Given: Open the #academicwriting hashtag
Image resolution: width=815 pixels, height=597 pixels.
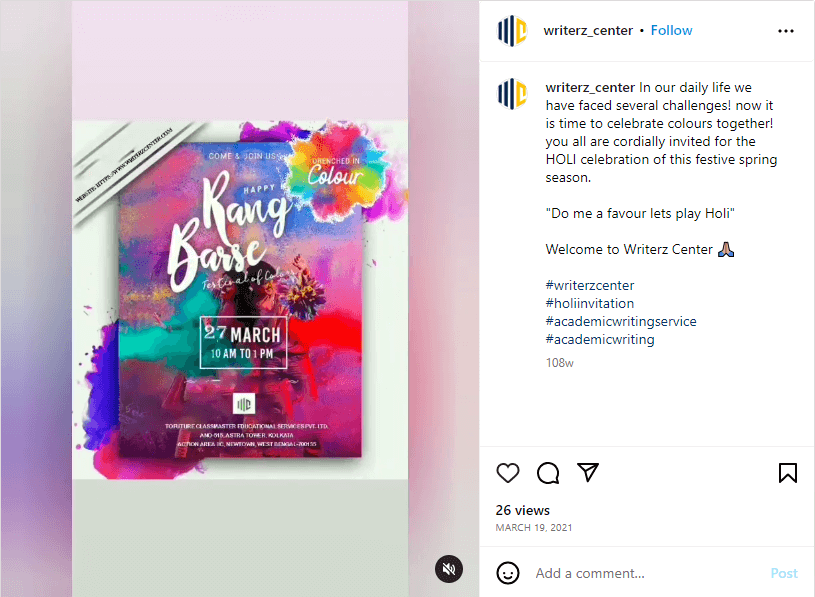Looking at the screenshot, I should click(x=600, y=340).
